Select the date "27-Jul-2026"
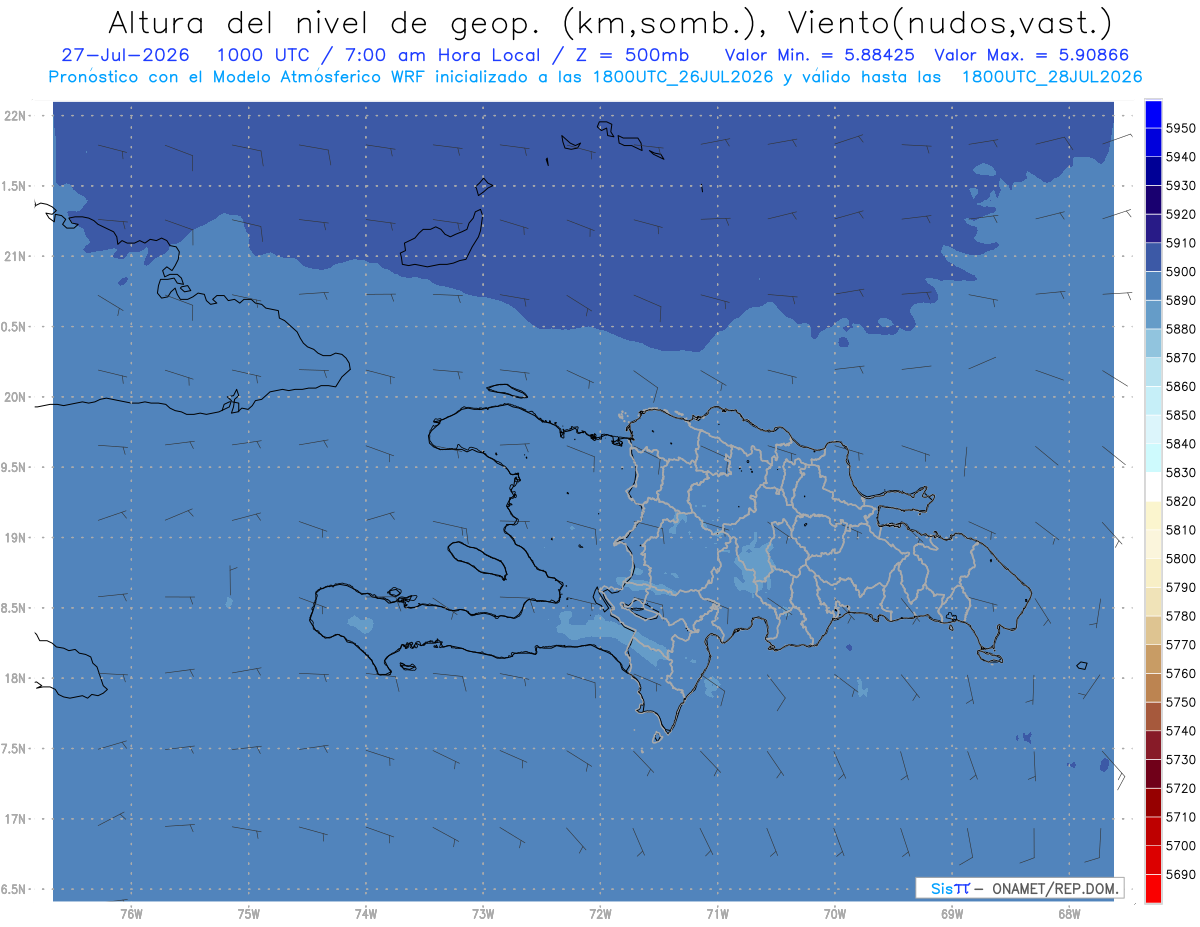 click(125, 55)
